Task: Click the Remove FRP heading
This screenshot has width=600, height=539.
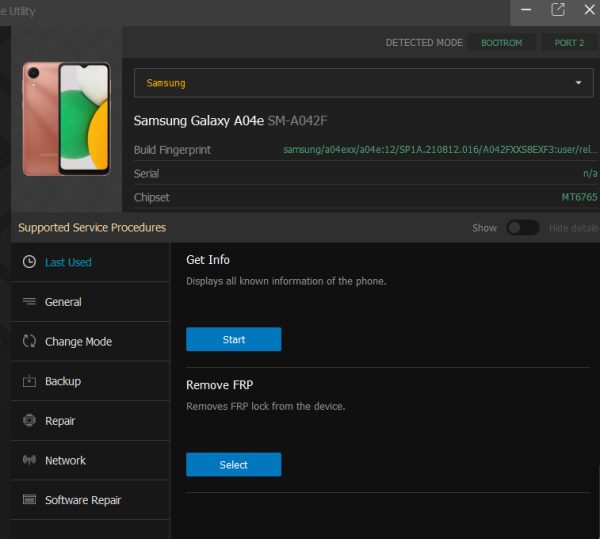Action: (x=219, y=385)
